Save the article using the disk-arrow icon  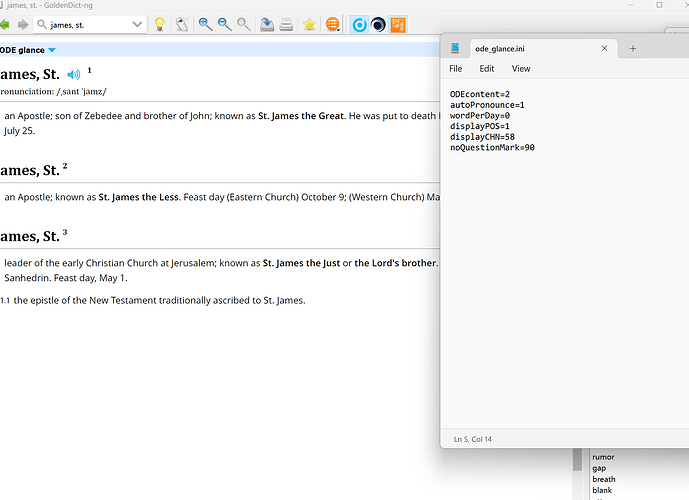pos(267,25)
